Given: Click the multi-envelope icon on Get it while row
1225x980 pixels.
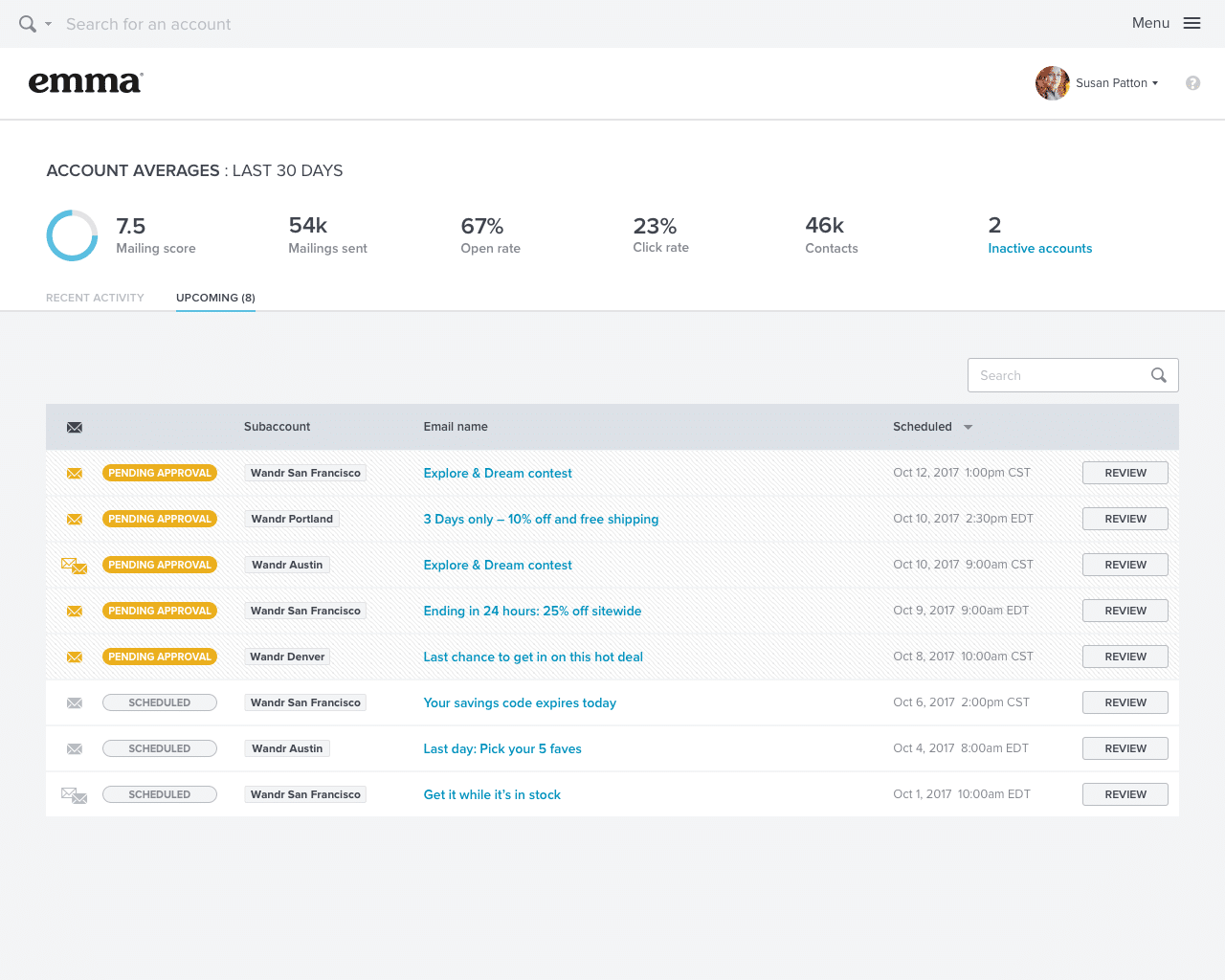Looking at the screenshot, I should (74, 794).
